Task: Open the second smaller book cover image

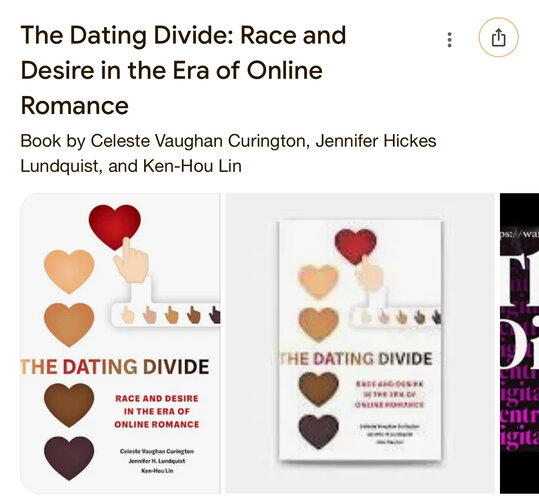Action: [x=360, y=343]
